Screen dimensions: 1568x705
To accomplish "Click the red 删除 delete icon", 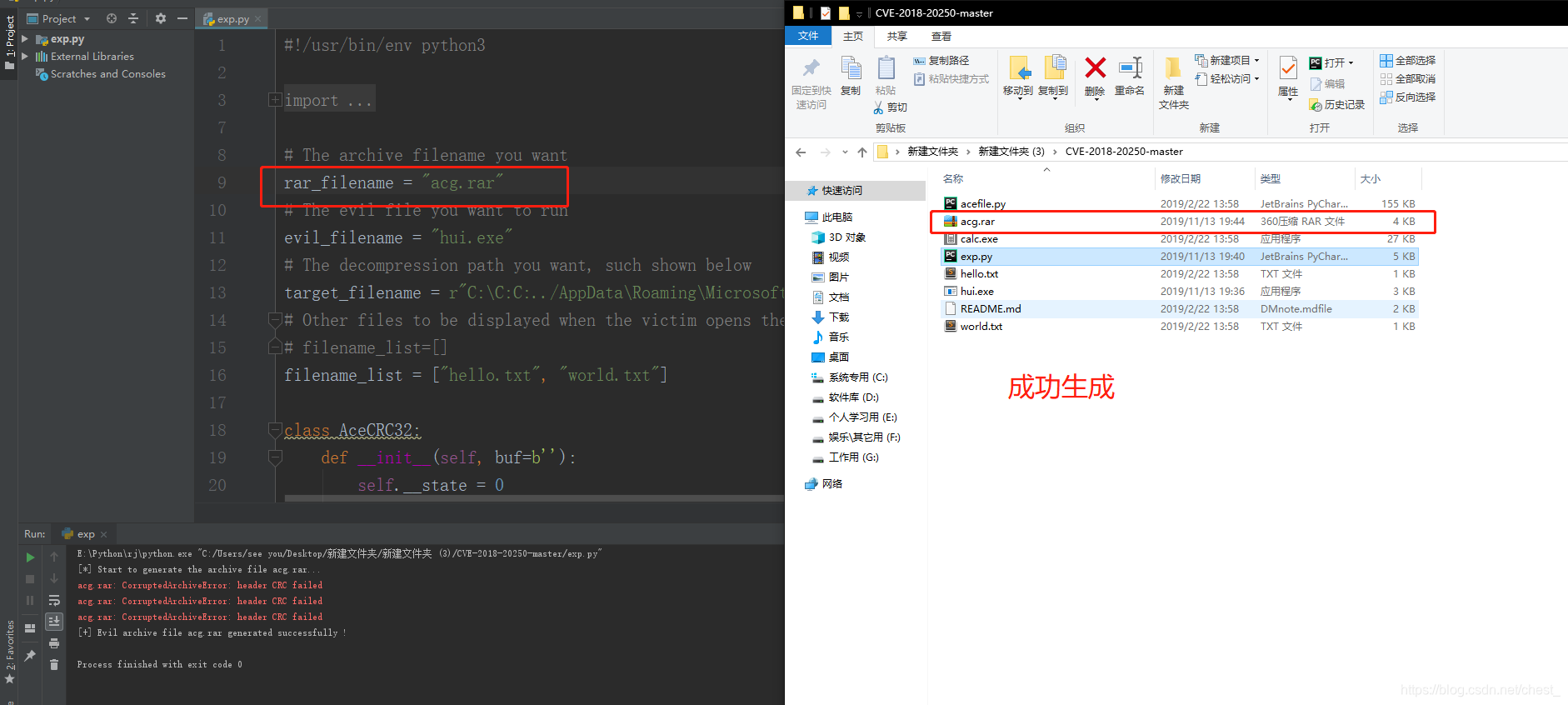I will tap(1095, 67).
